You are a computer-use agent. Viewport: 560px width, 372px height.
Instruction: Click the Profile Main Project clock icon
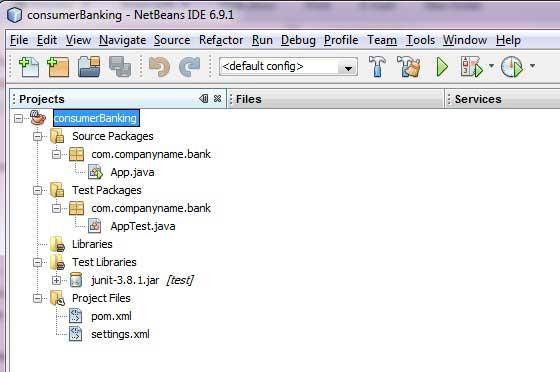512,67
